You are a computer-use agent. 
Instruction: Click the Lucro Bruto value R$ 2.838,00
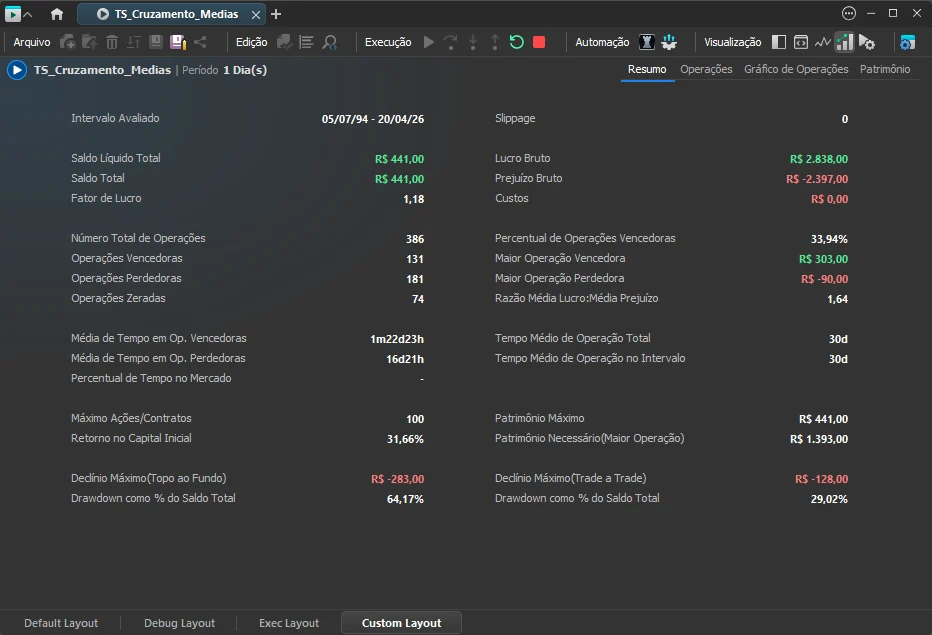(818, 159)
